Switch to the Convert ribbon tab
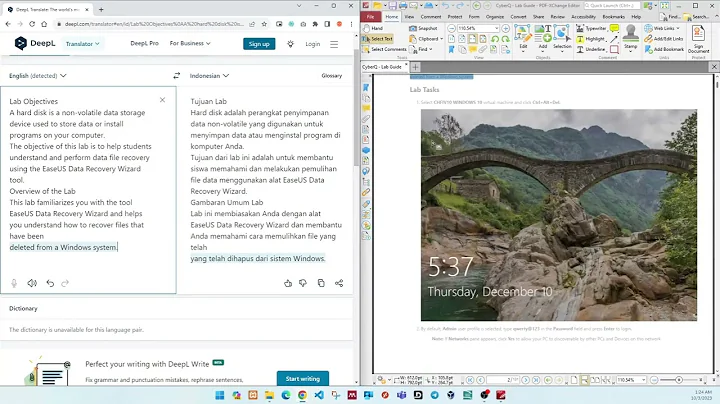 coord(518,17)
